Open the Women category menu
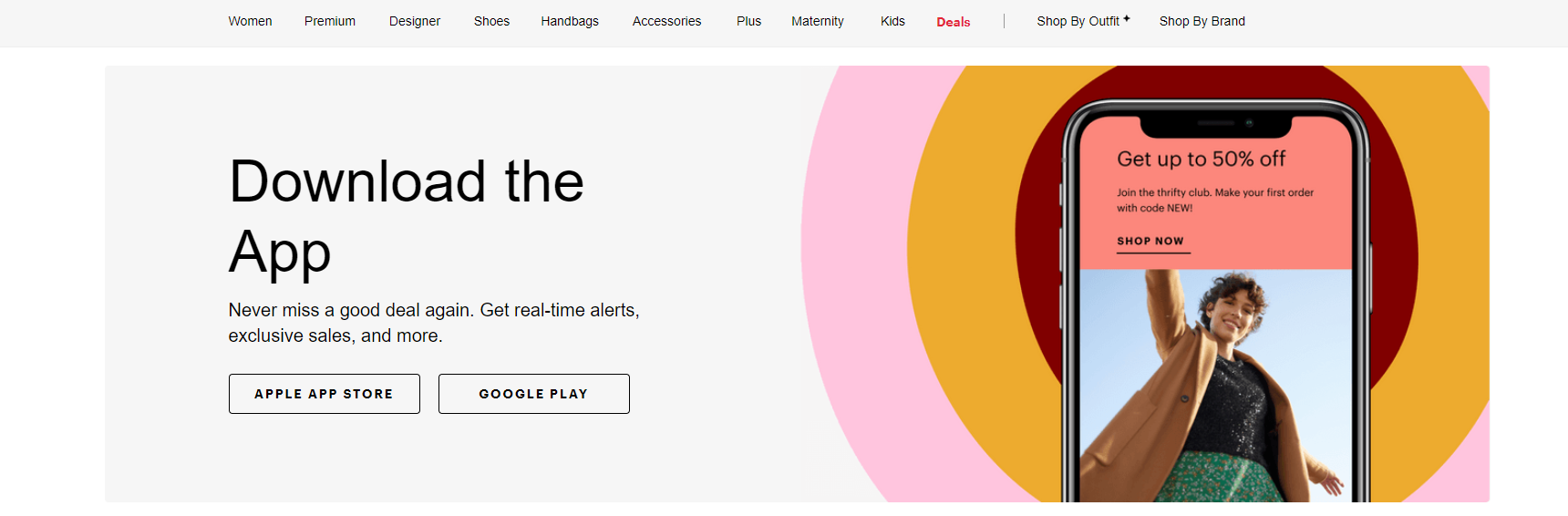Image resolution: width=1568 pixels, height=516 pixels. click(250, 21)
